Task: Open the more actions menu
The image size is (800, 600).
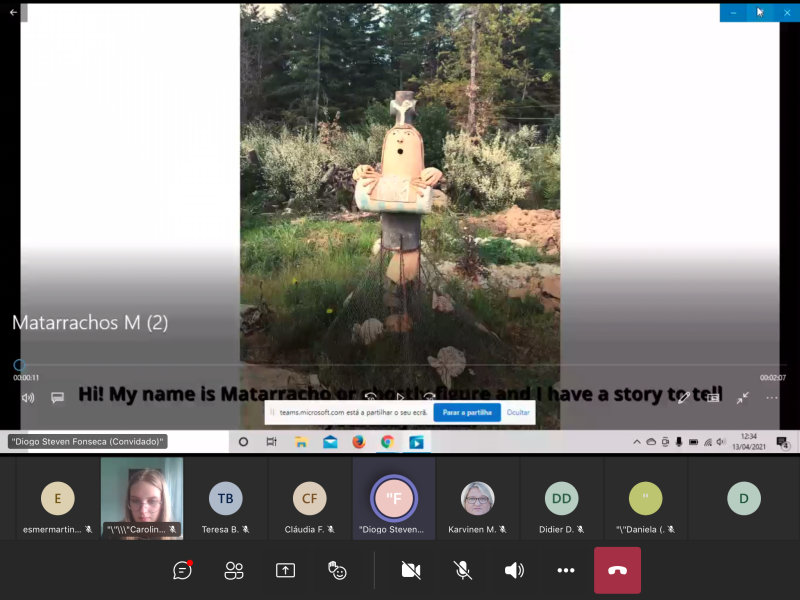Action: [566, 570]
